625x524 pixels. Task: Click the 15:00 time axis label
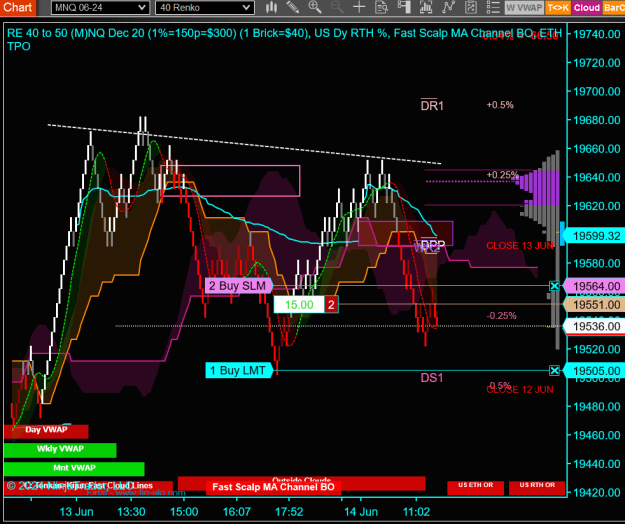(x=184, y=512)
